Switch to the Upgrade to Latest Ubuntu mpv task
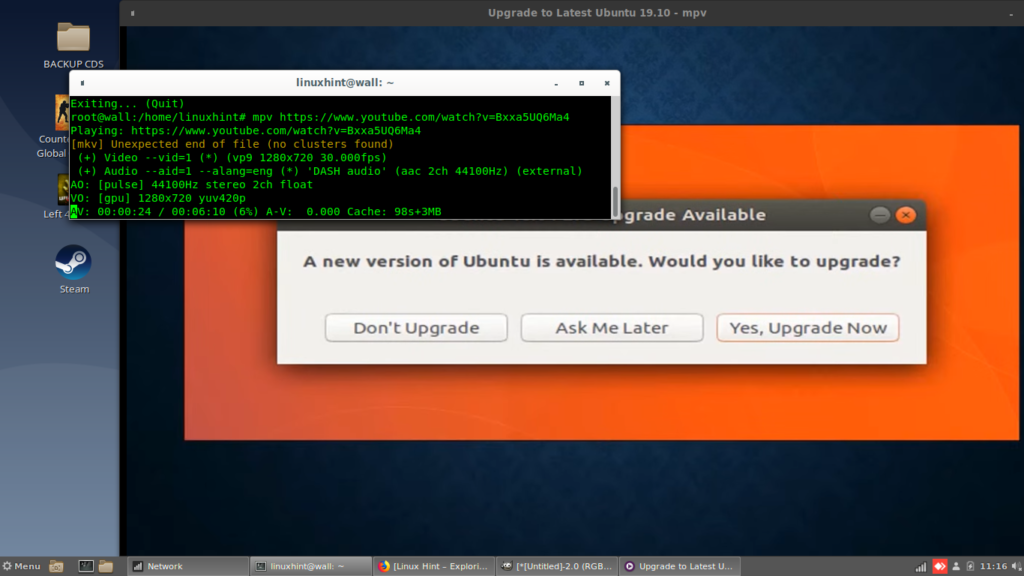Screen dimensions: 1024x576 [680, 566]
